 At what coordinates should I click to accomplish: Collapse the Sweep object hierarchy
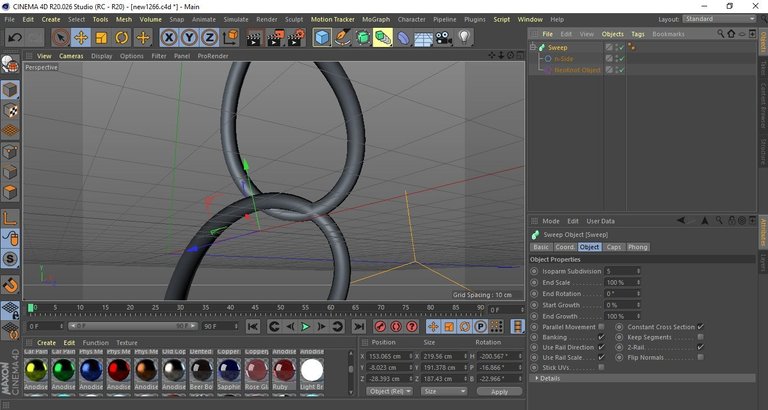coord(532,48)
